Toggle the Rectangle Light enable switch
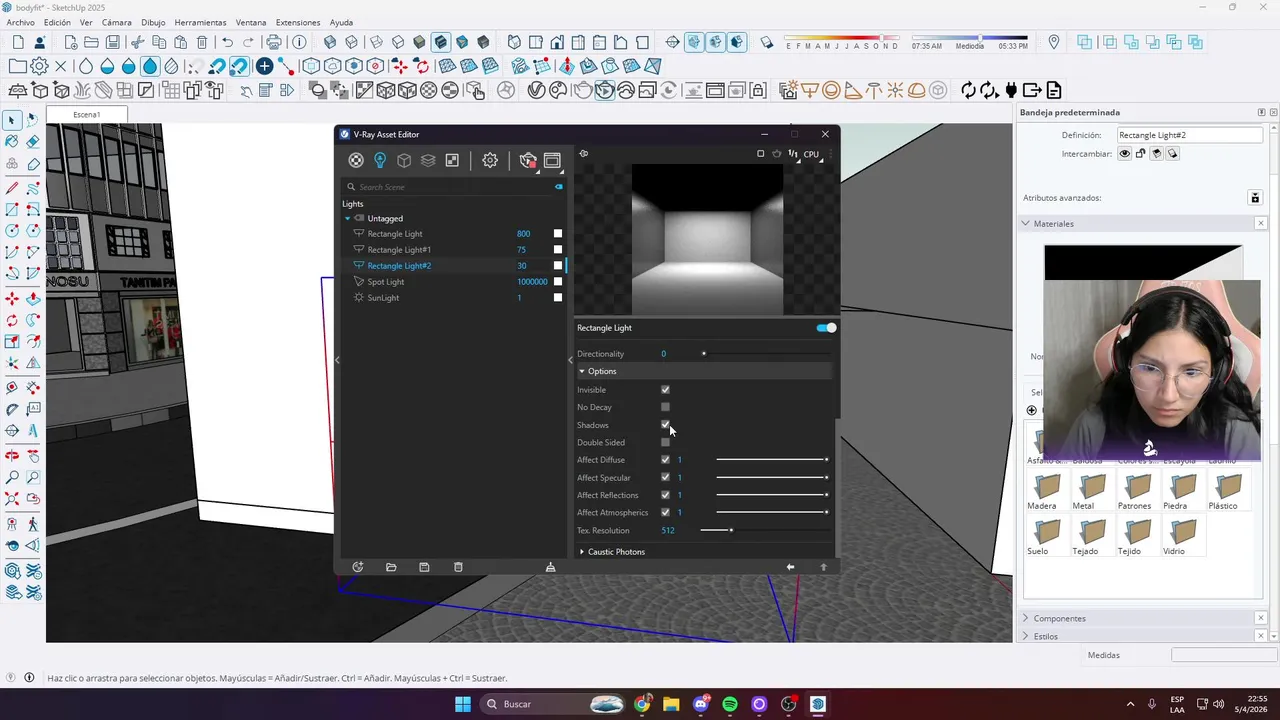 coord(826,328)
